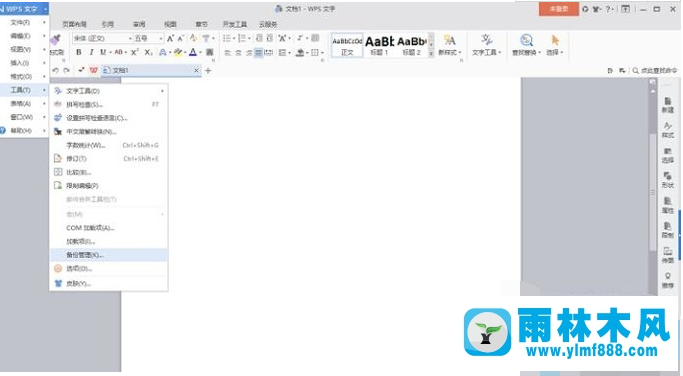683x376 pixels.
Task: Click the numbered list icon
Action: tap(242, 38)
